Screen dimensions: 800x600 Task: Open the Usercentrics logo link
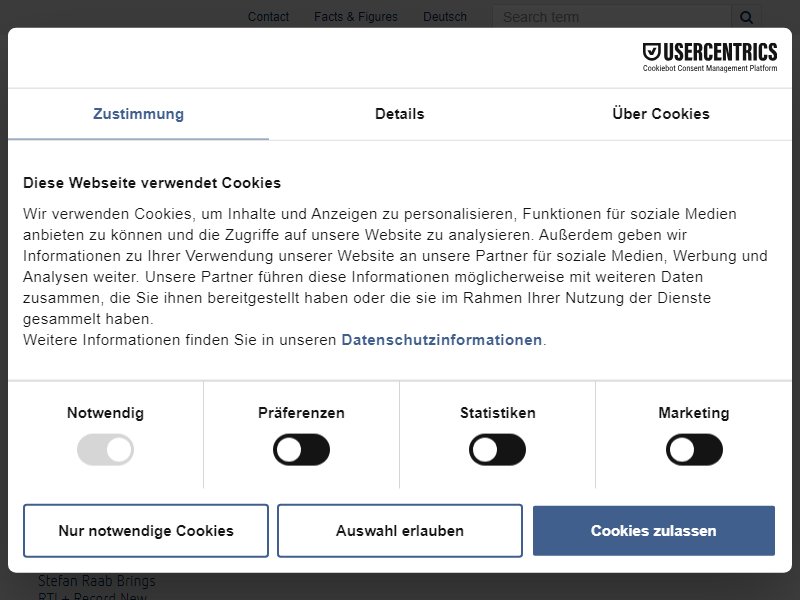(x=710, y=57)
